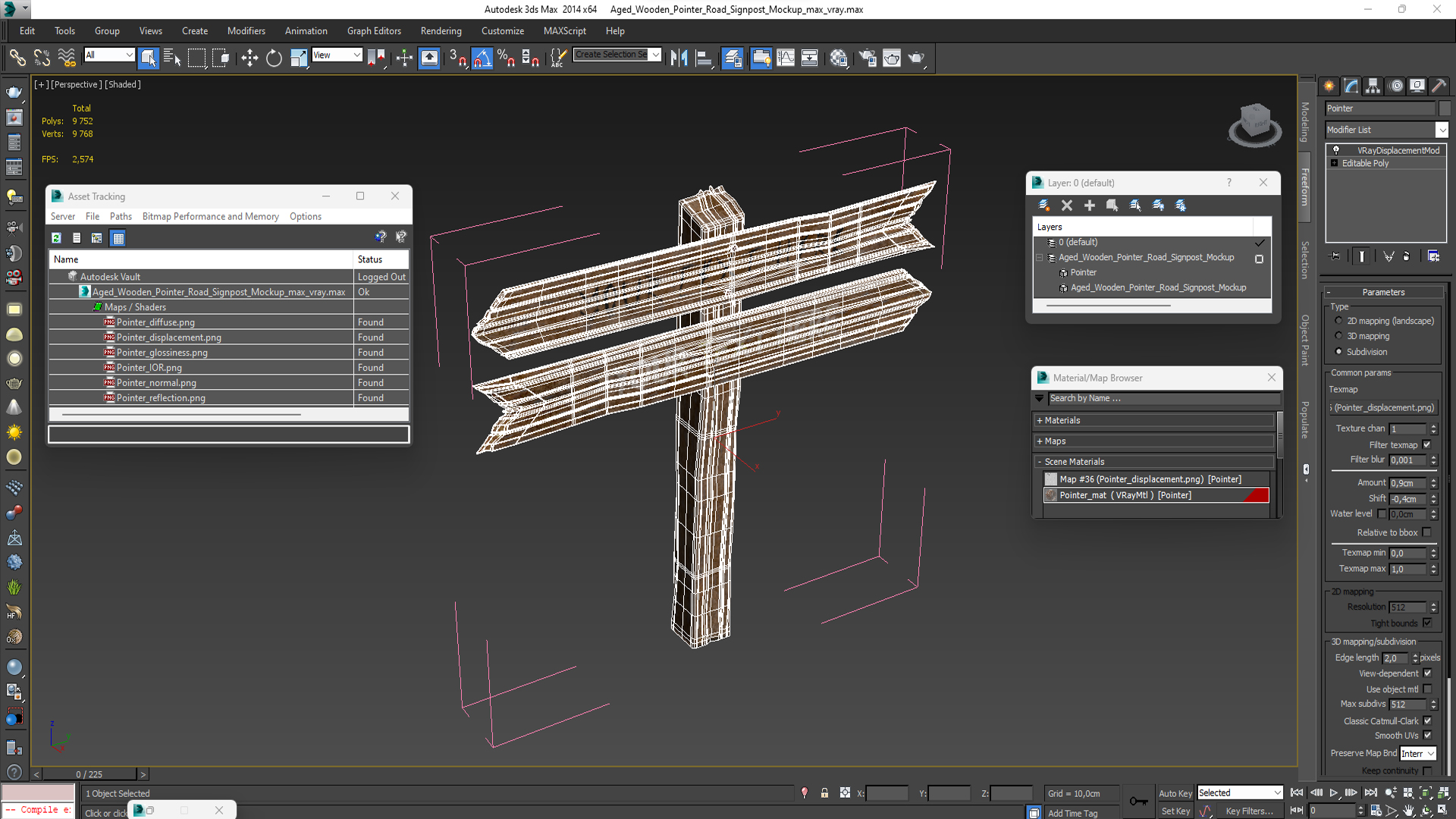Open the Rendering menu
1456x819 pixels.
coord(441,31)
